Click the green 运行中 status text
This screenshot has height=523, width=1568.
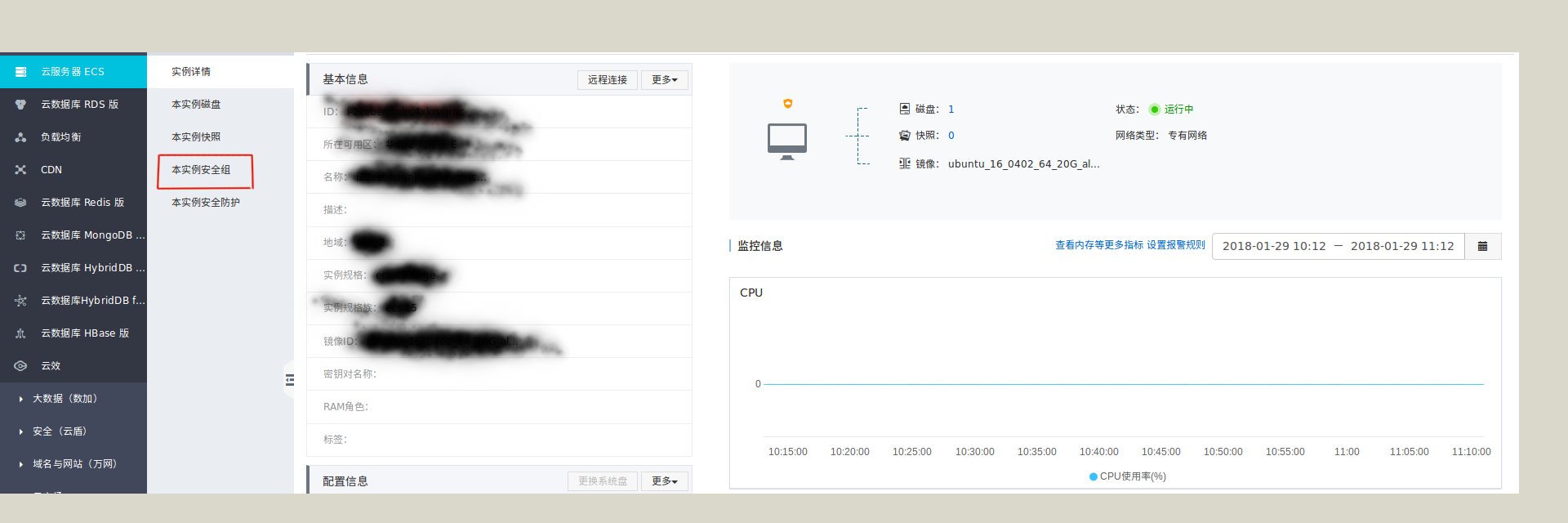pyautogui.click(x=1178, y=110)
